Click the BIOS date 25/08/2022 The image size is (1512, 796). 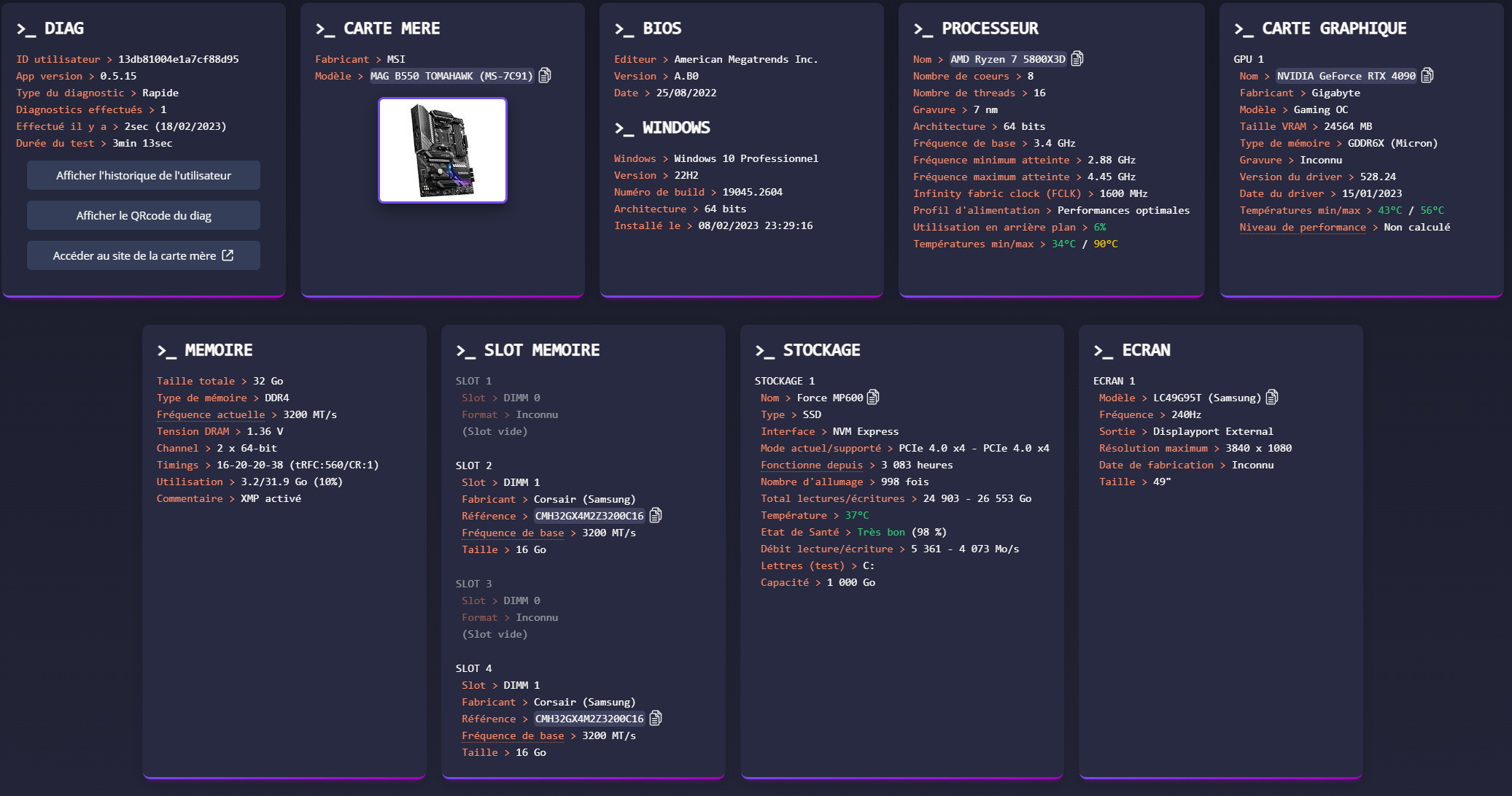tap(686, 93)
